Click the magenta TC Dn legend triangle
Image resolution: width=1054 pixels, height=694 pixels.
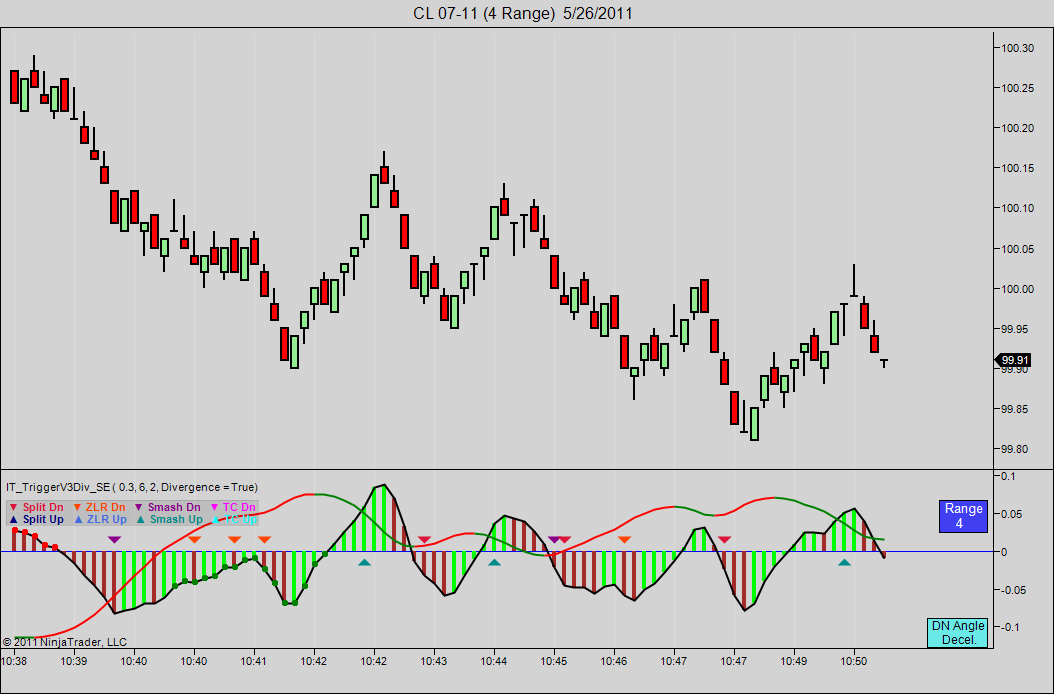215,508
